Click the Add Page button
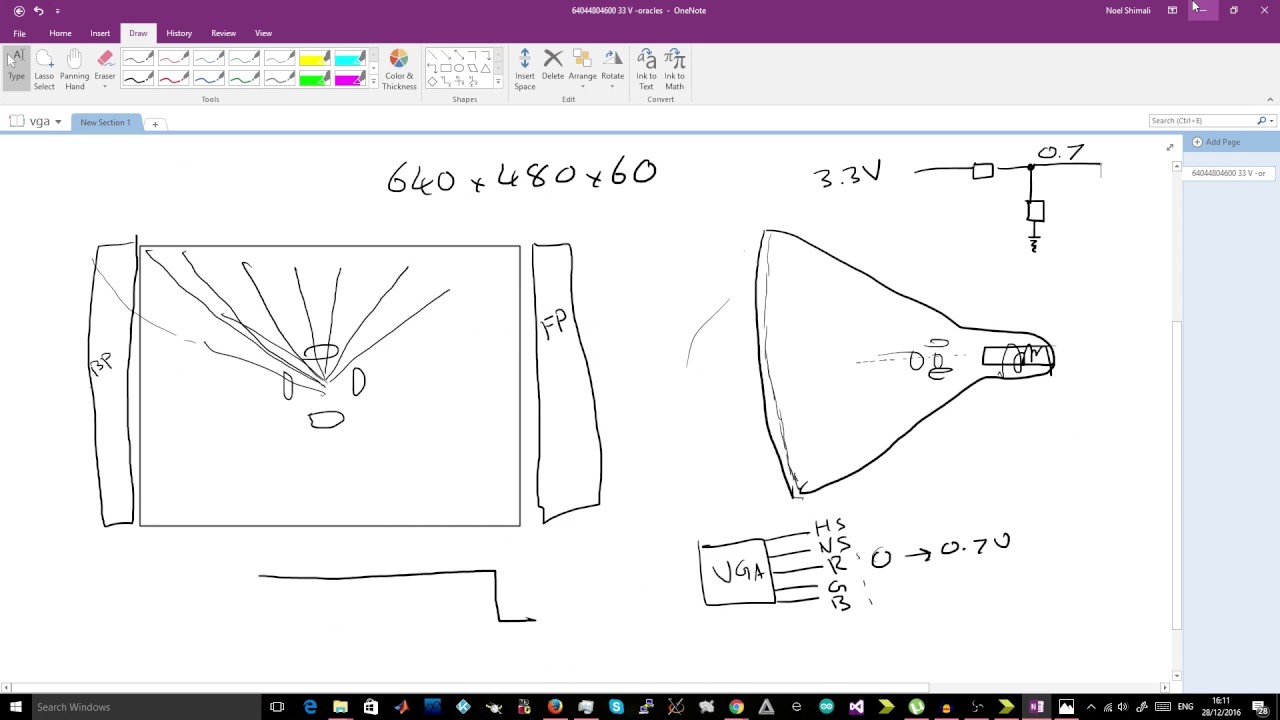This screenshot has height=720, width=1280. [x=1216, y=142]
